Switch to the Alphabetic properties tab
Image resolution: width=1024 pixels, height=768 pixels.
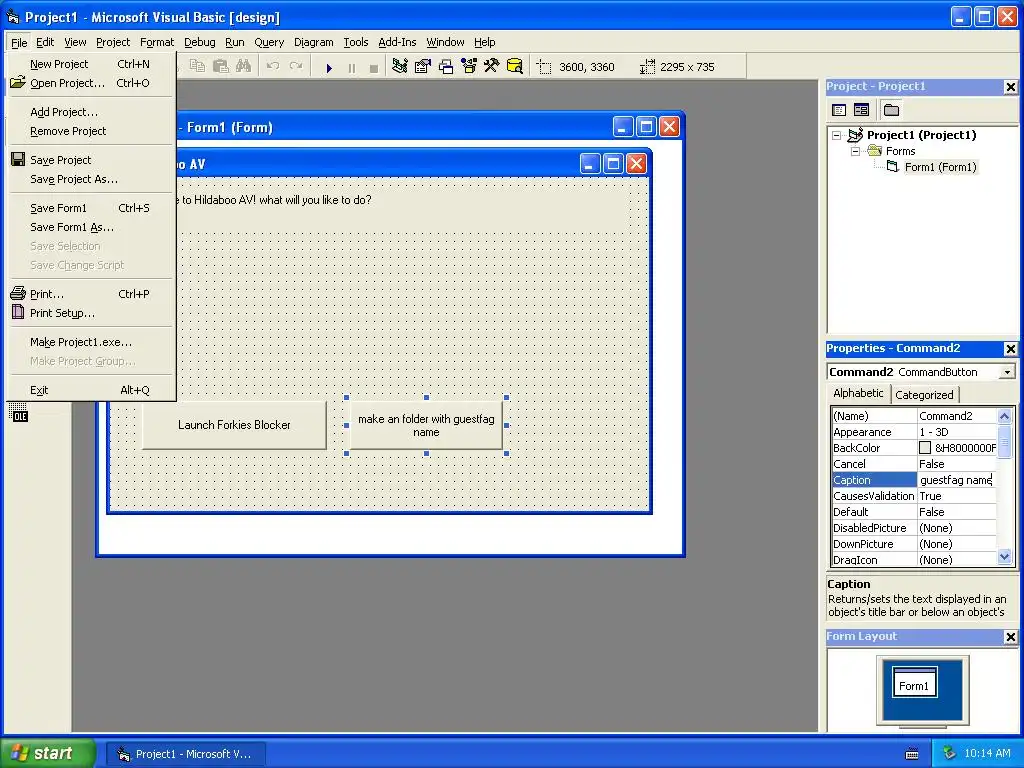click(857, 393)
